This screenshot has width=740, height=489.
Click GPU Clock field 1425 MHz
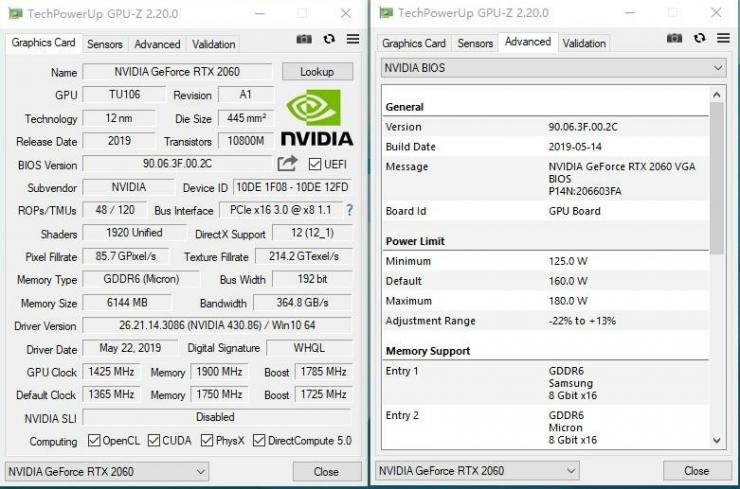[111, 371]
